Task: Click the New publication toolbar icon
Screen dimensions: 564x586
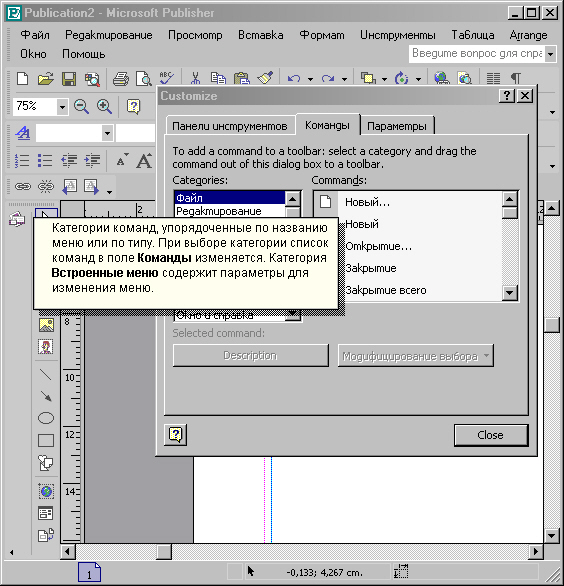Action: [23, 79]
